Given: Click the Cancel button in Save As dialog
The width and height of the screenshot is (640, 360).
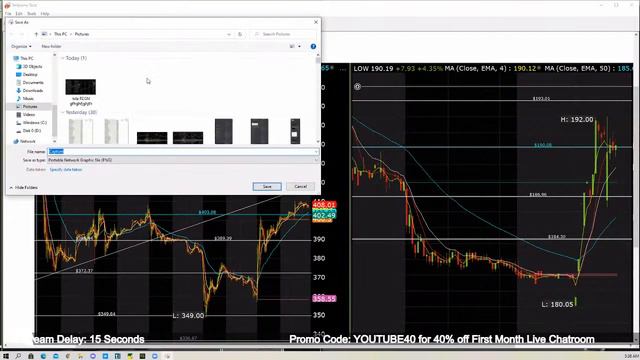Looking at the screenshot, I should tap(300, 187).
